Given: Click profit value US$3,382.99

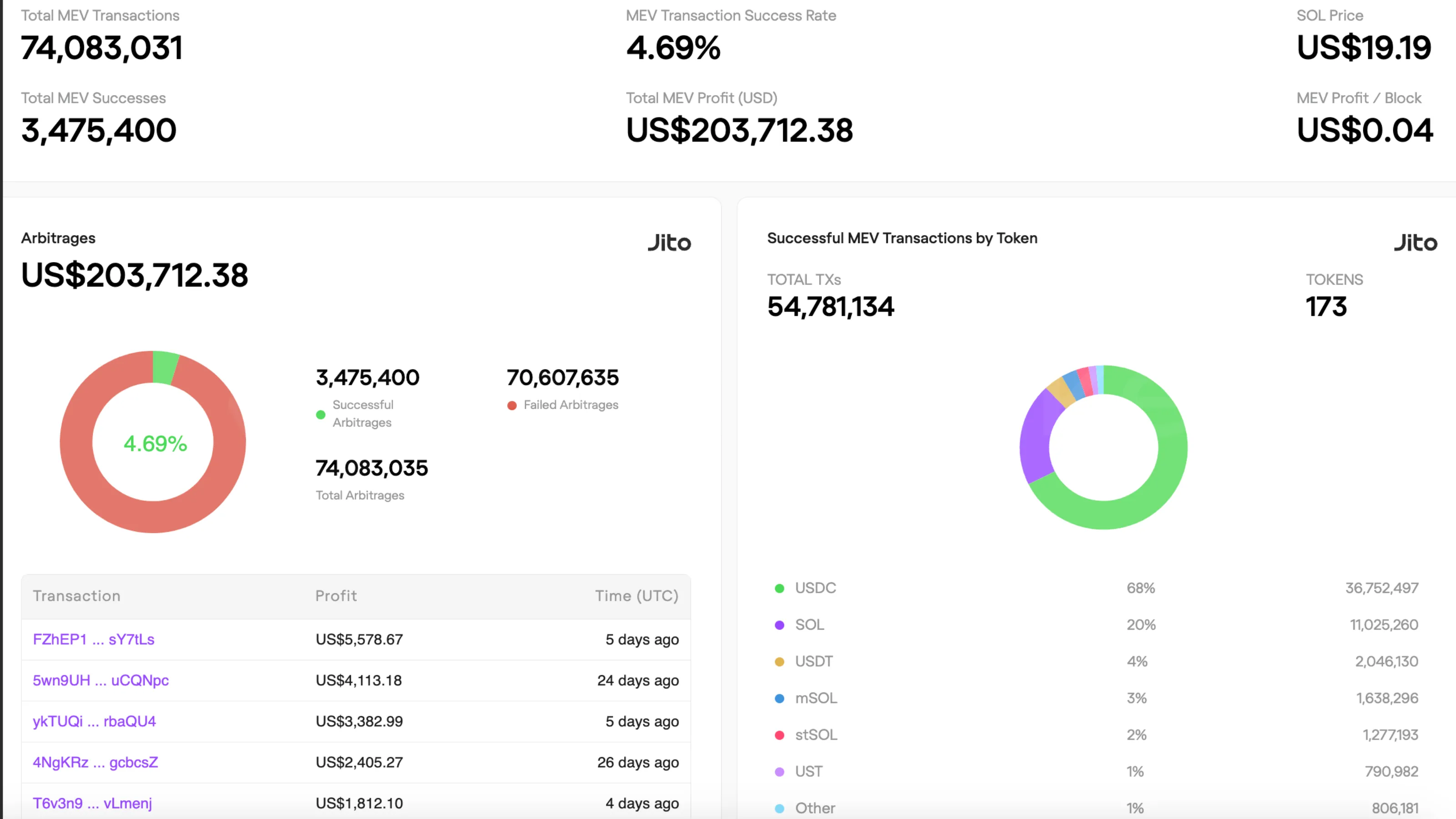Looking at the screenshot, I should click(x=359, y=721).
